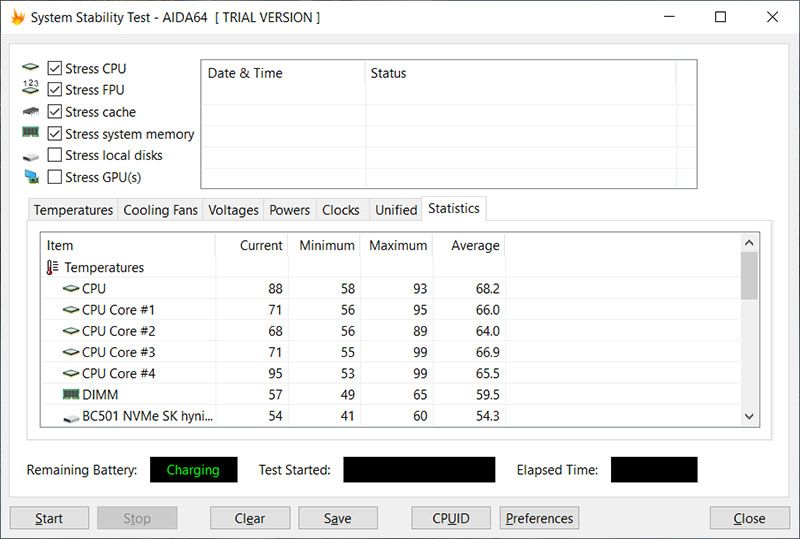Screen dimensions: 800x539
Task: Click the disk drive icon beside Stress local disks
Action: point(31,157)
